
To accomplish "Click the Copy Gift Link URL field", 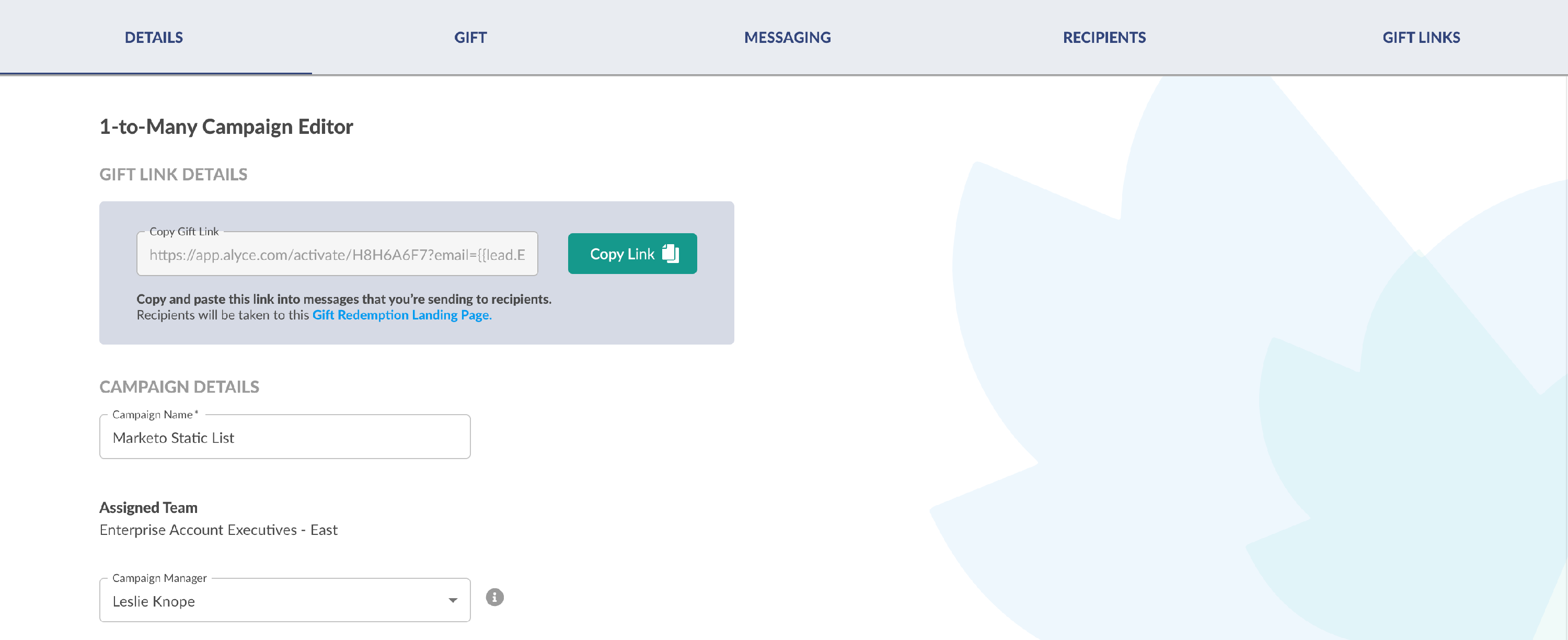I will coord(337,254).
